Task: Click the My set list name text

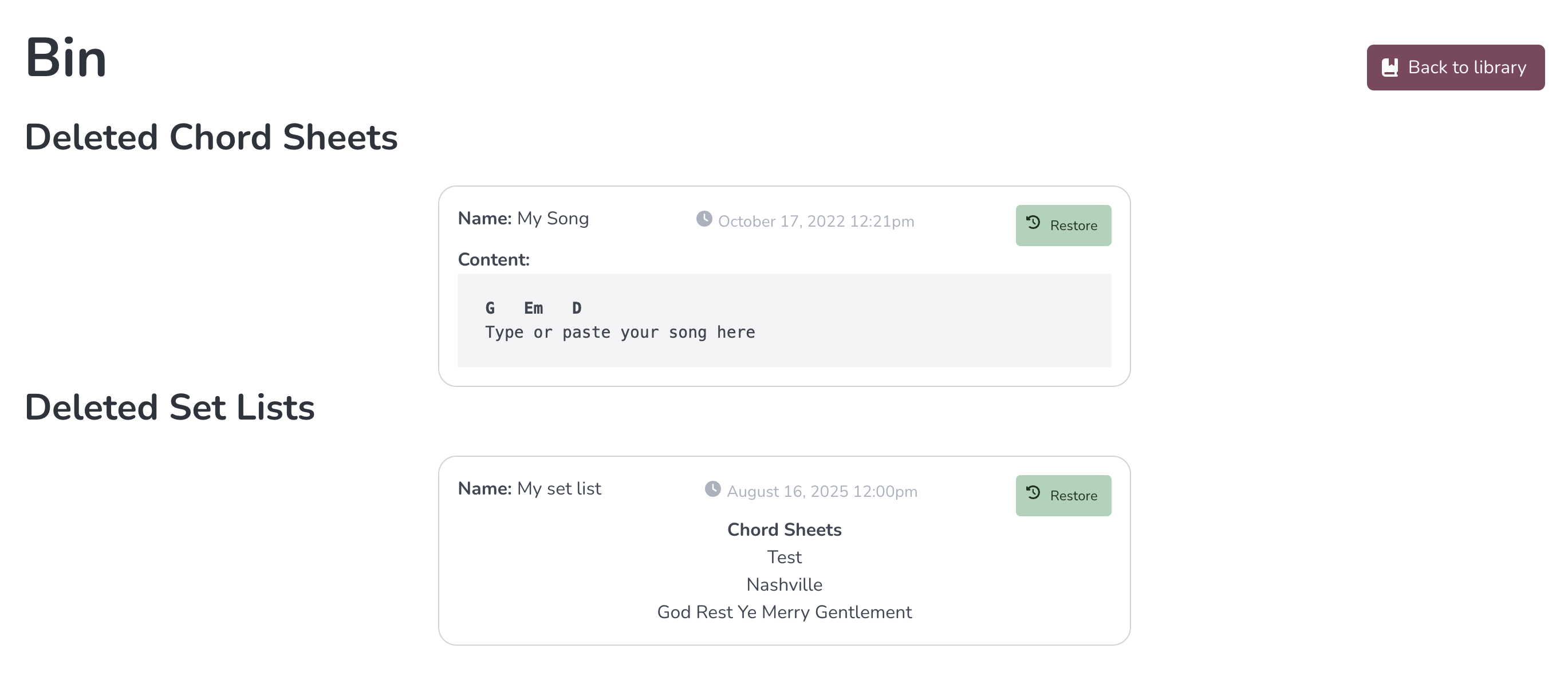Action: 559,488
